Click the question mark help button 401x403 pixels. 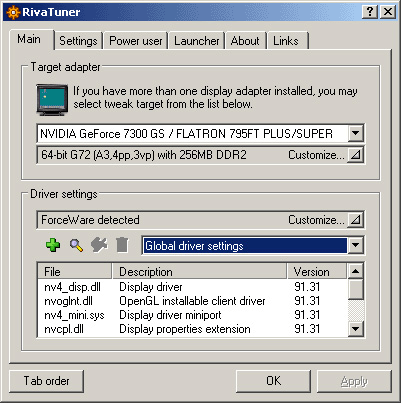370,12
